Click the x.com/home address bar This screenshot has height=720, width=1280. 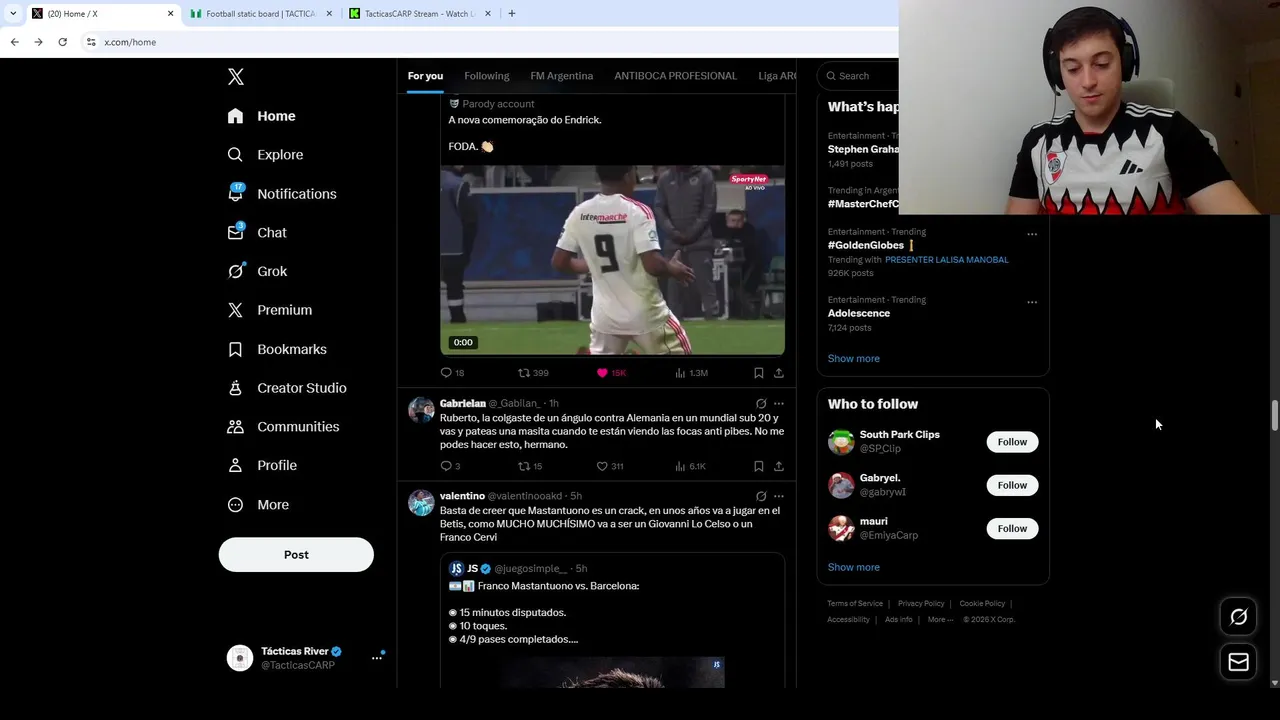pos(490,42)
